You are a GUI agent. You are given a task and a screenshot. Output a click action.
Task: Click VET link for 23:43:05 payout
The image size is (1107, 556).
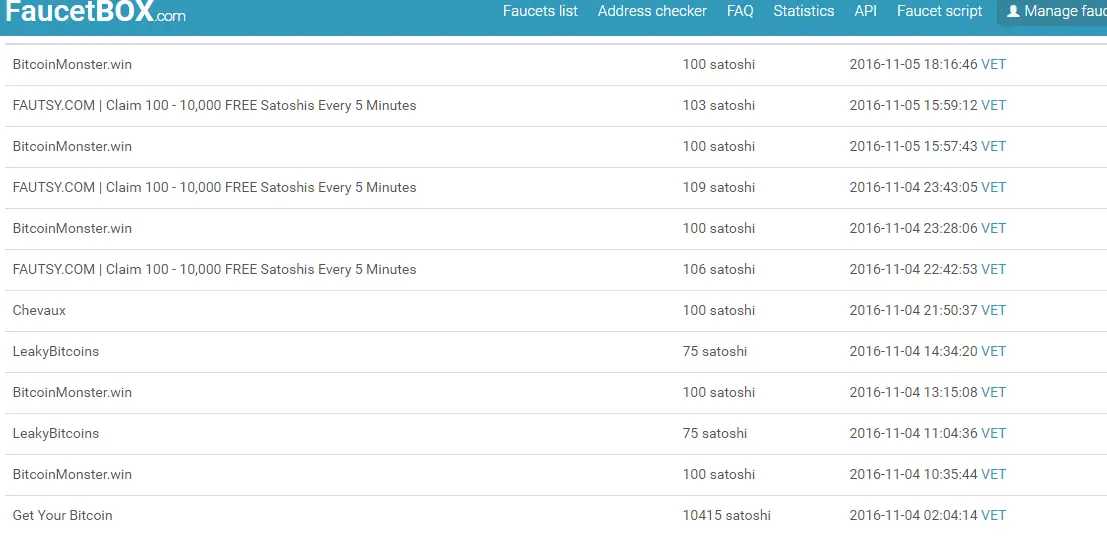click(993, 187)
